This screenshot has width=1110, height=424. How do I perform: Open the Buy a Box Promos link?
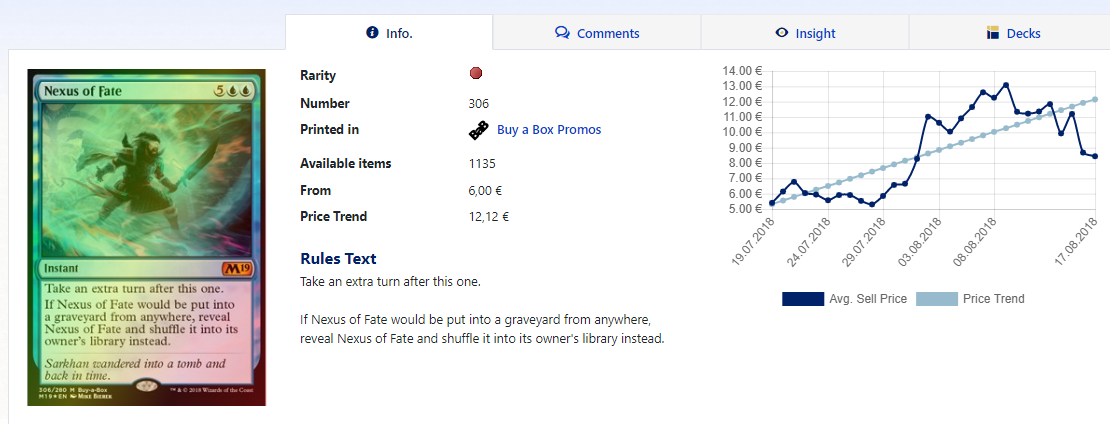549,130
